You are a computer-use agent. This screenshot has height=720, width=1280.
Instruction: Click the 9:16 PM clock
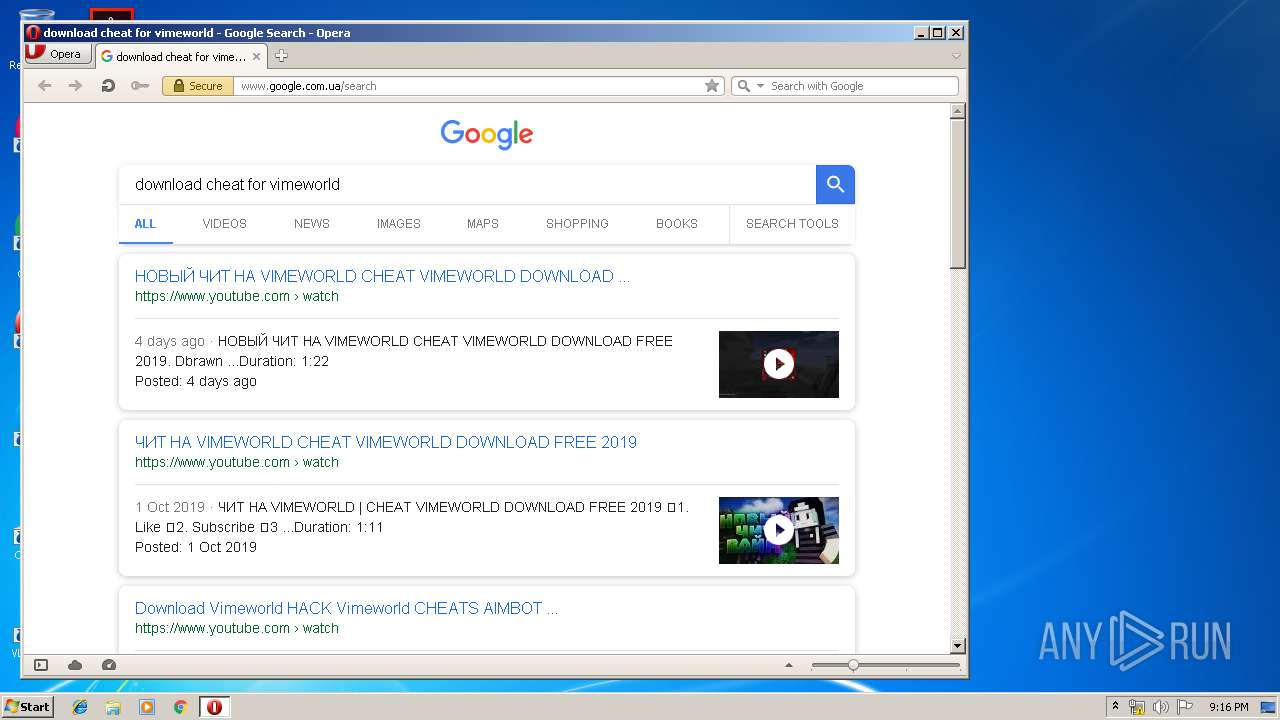(x=1228, y=707)
